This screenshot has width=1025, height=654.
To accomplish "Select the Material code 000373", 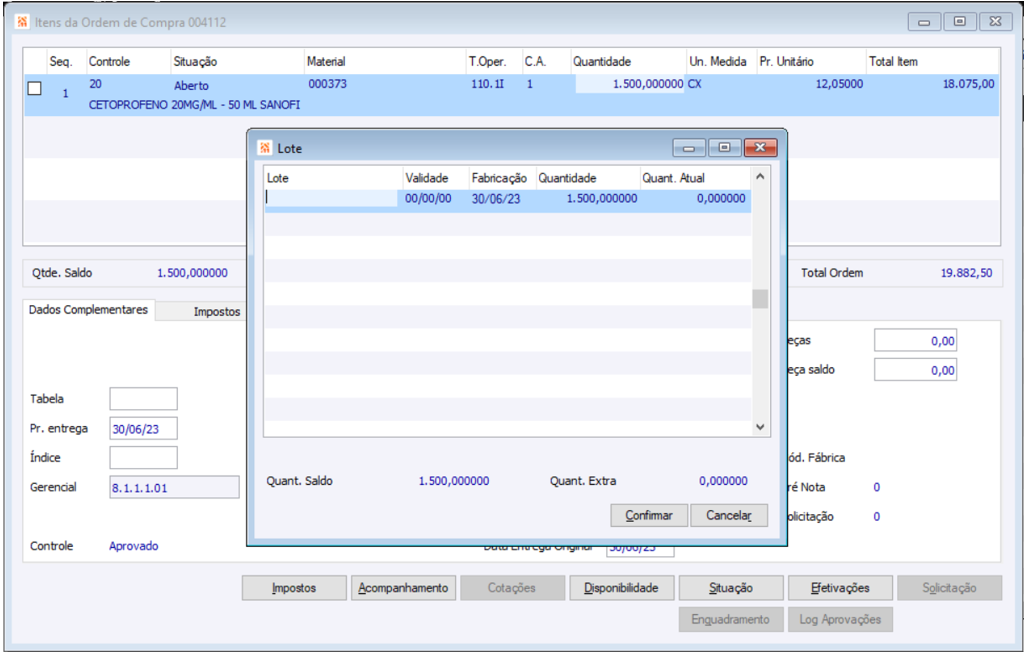I will (328, 84).
